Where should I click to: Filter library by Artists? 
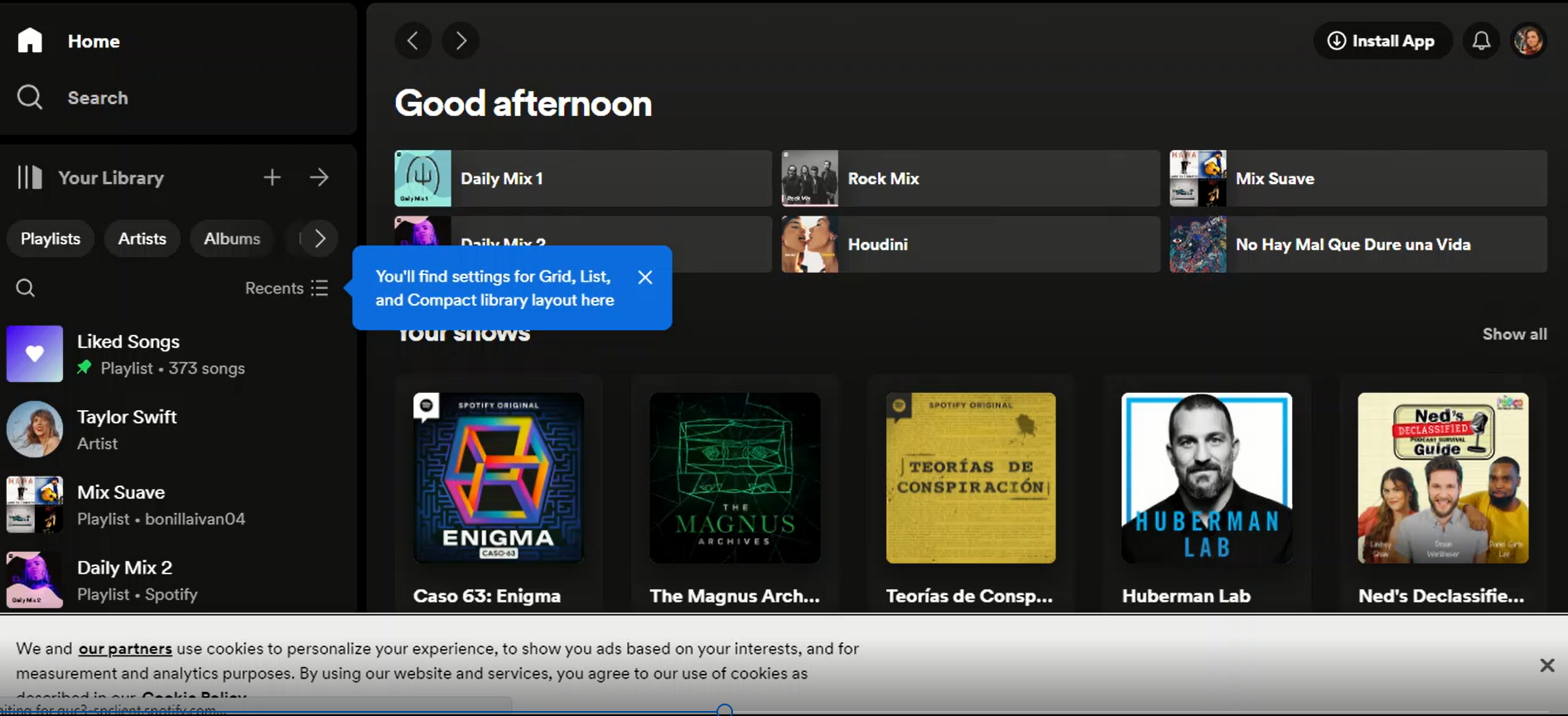coord(142,239)
